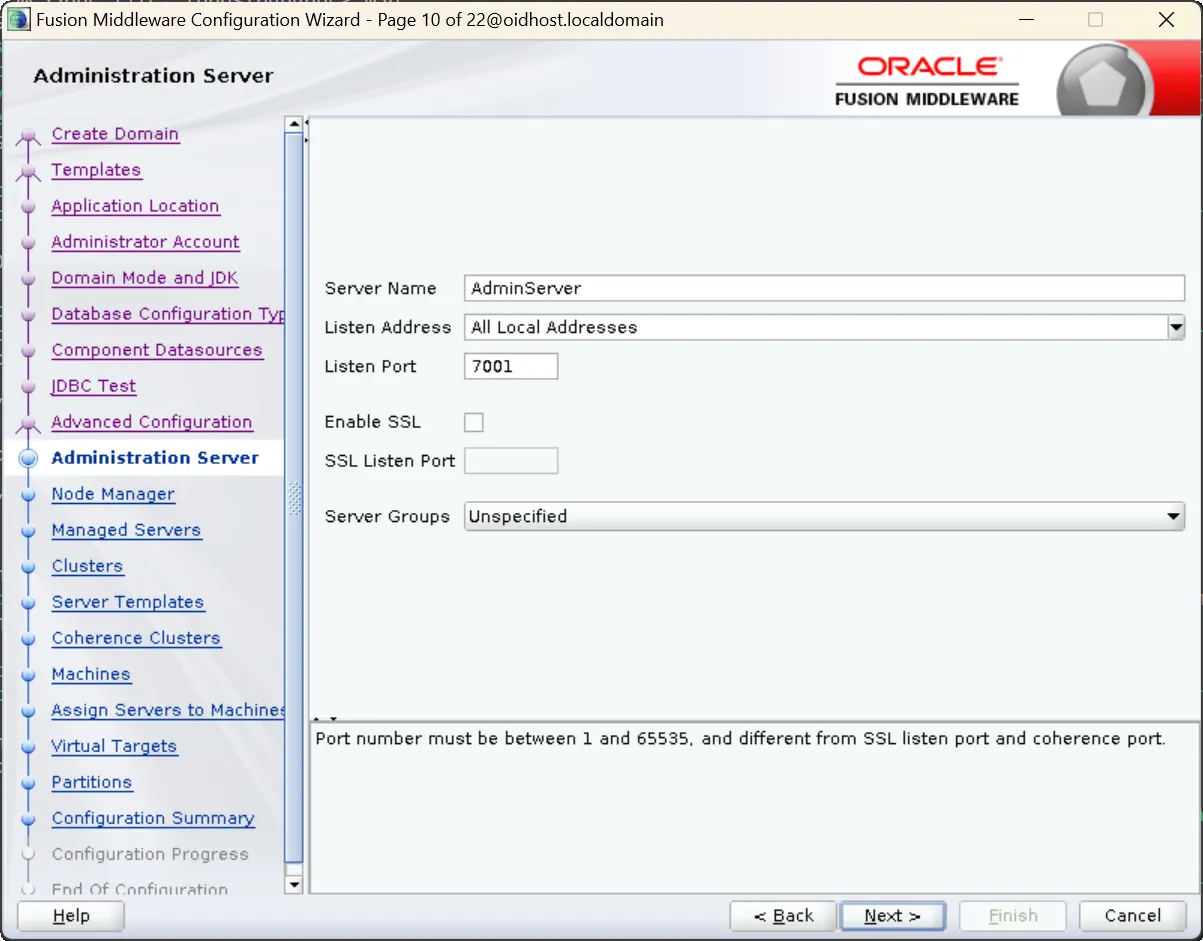Expand the Server Groups dropdown
1203x941 pixels.
click(x=824, y=516)
